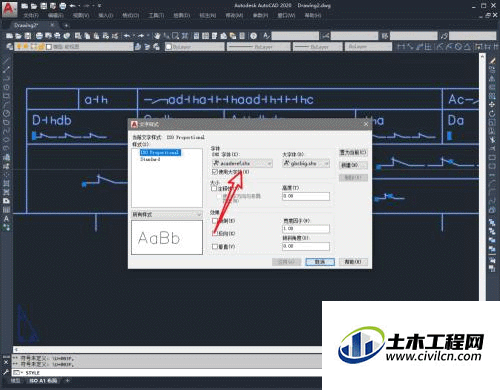
Task: Click the drawing area vertical scrollbar
Action: [482, 178]
